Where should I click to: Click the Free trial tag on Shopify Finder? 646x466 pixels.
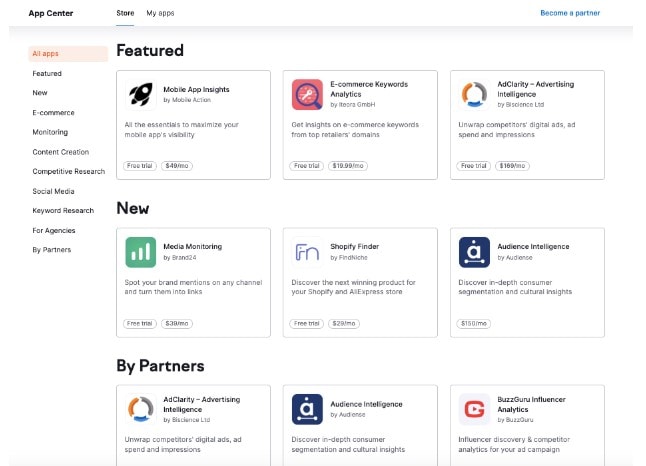(x=307, y=323)
